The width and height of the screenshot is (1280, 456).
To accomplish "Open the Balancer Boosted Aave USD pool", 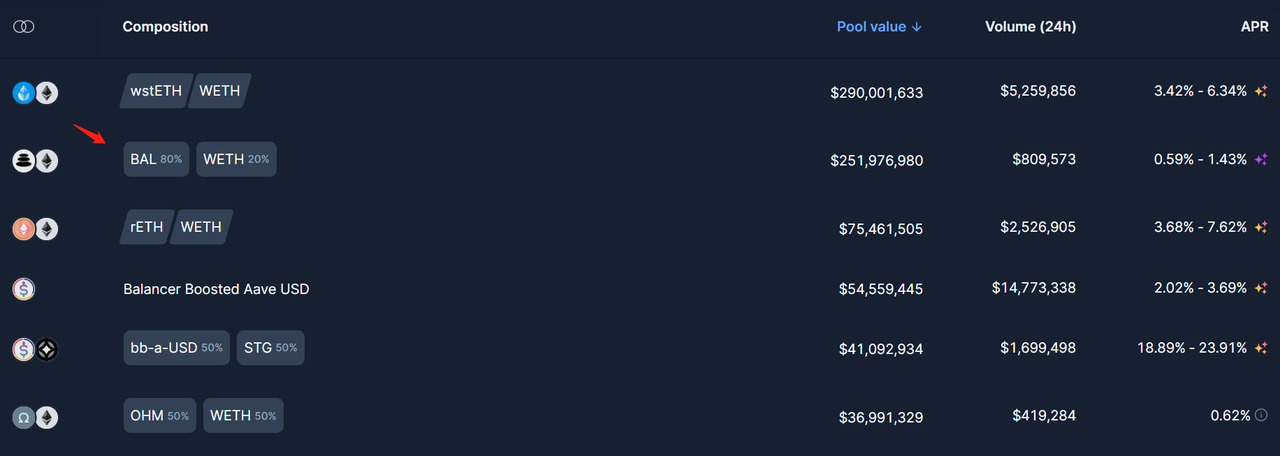I will (x=216, y=289).
